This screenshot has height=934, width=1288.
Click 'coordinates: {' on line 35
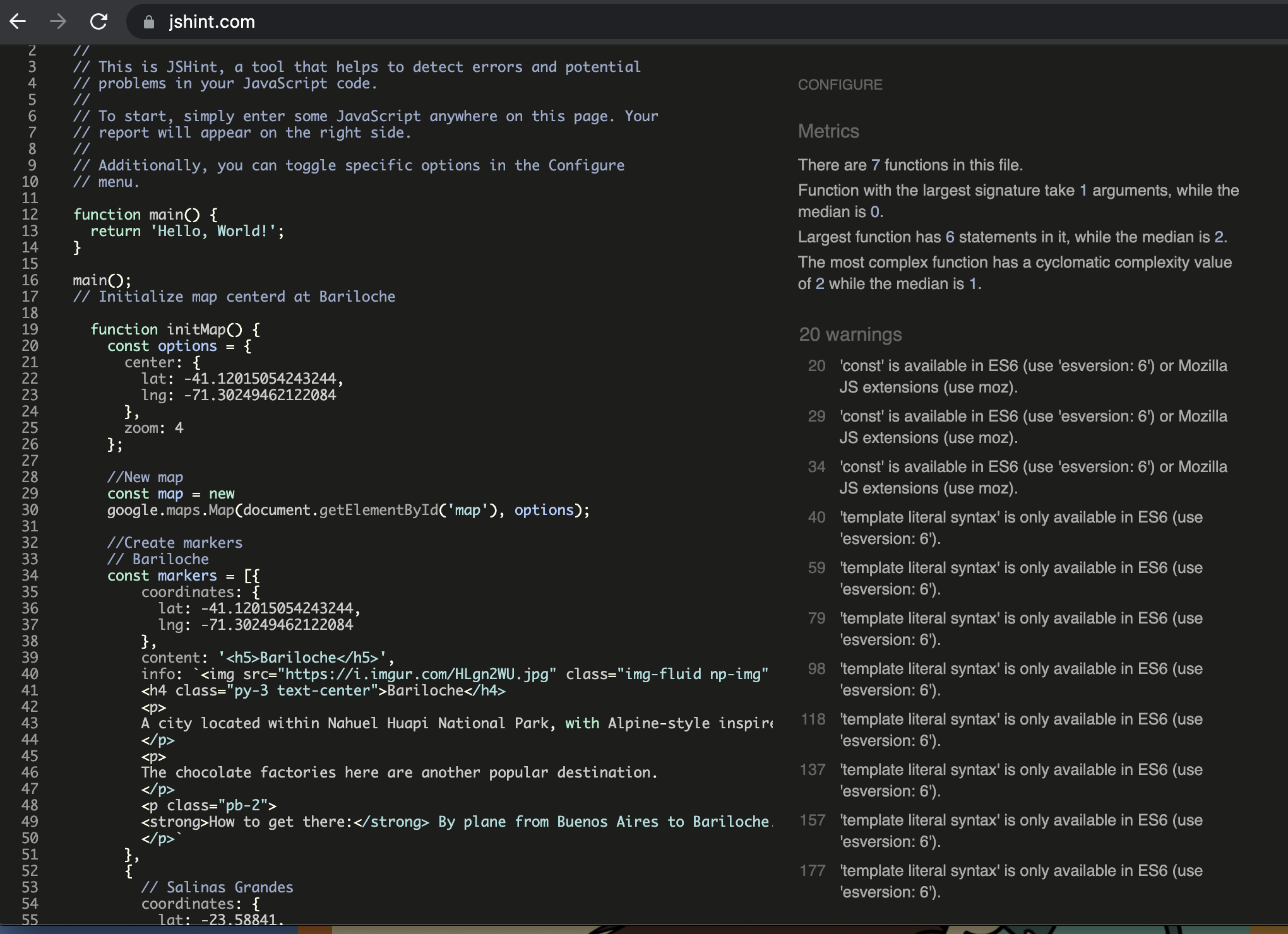[201, 592]
